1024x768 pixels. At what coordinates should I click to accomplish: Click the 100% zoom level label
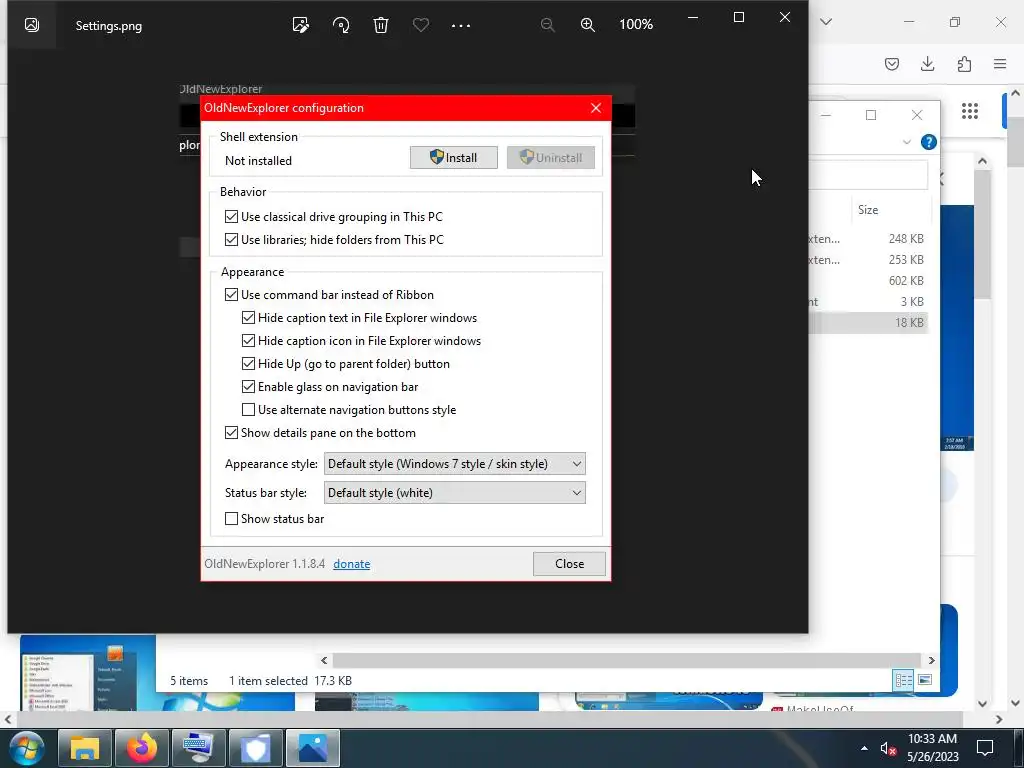pyautogui.click(x=636, y=24)
